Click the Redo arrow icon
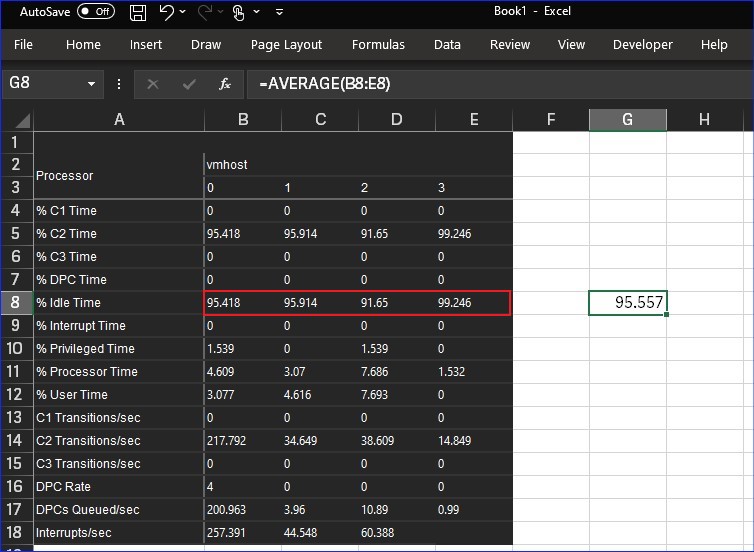Image resolution: width=754 pixels, height=552 pixels. click(x=205, y=12)
